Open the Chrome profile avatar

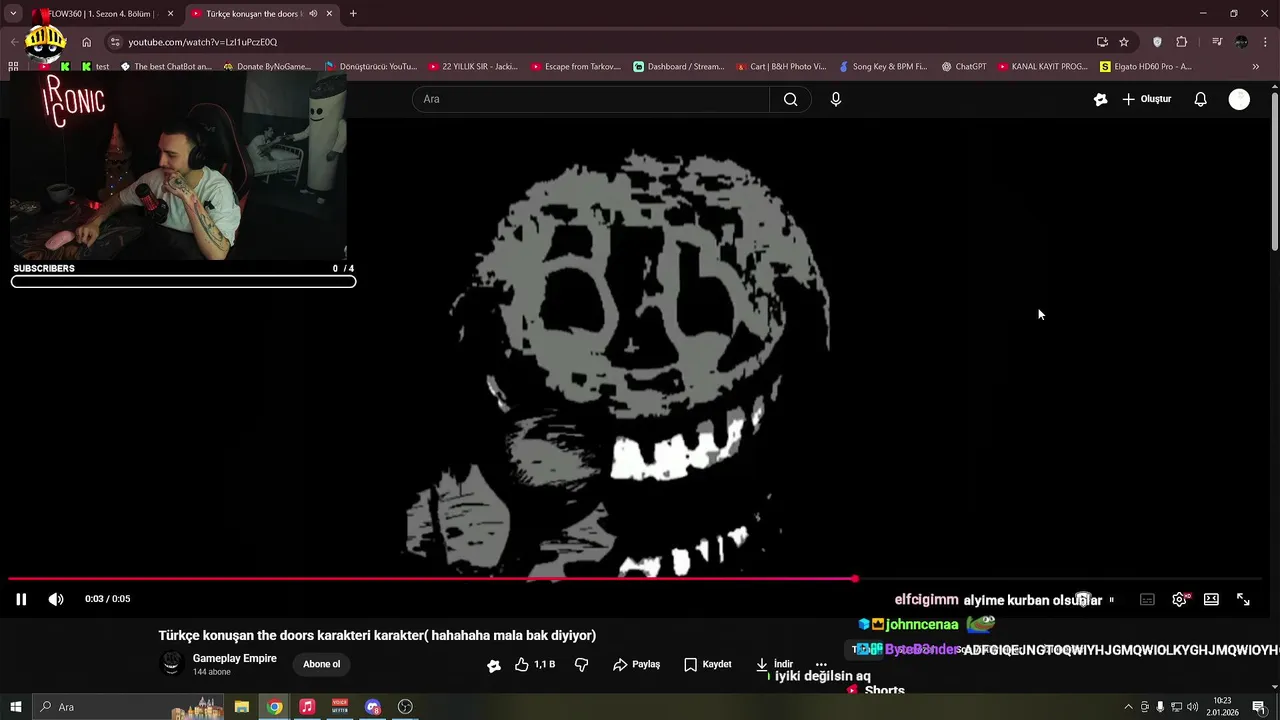click(x=1241, y=42)
